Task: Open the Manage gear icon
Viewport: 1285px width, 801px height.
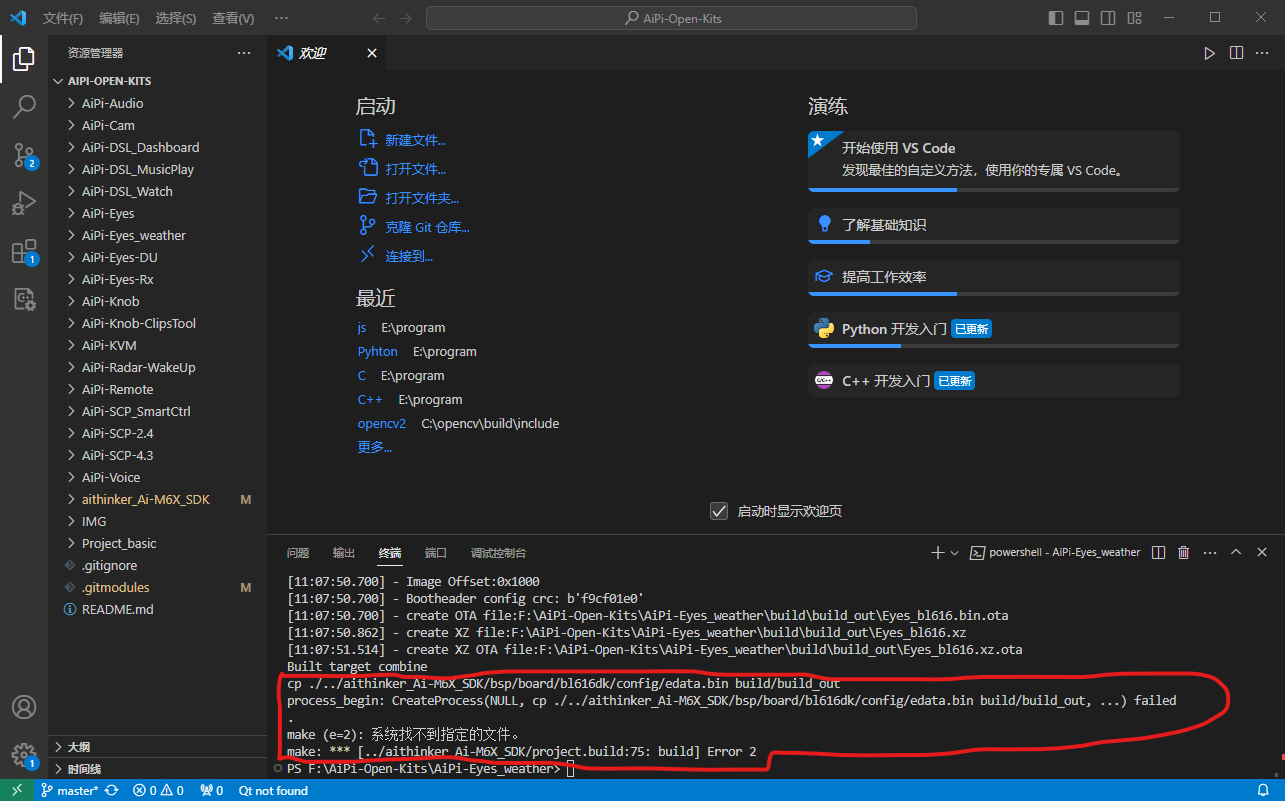Action: (x=24, y=755)
